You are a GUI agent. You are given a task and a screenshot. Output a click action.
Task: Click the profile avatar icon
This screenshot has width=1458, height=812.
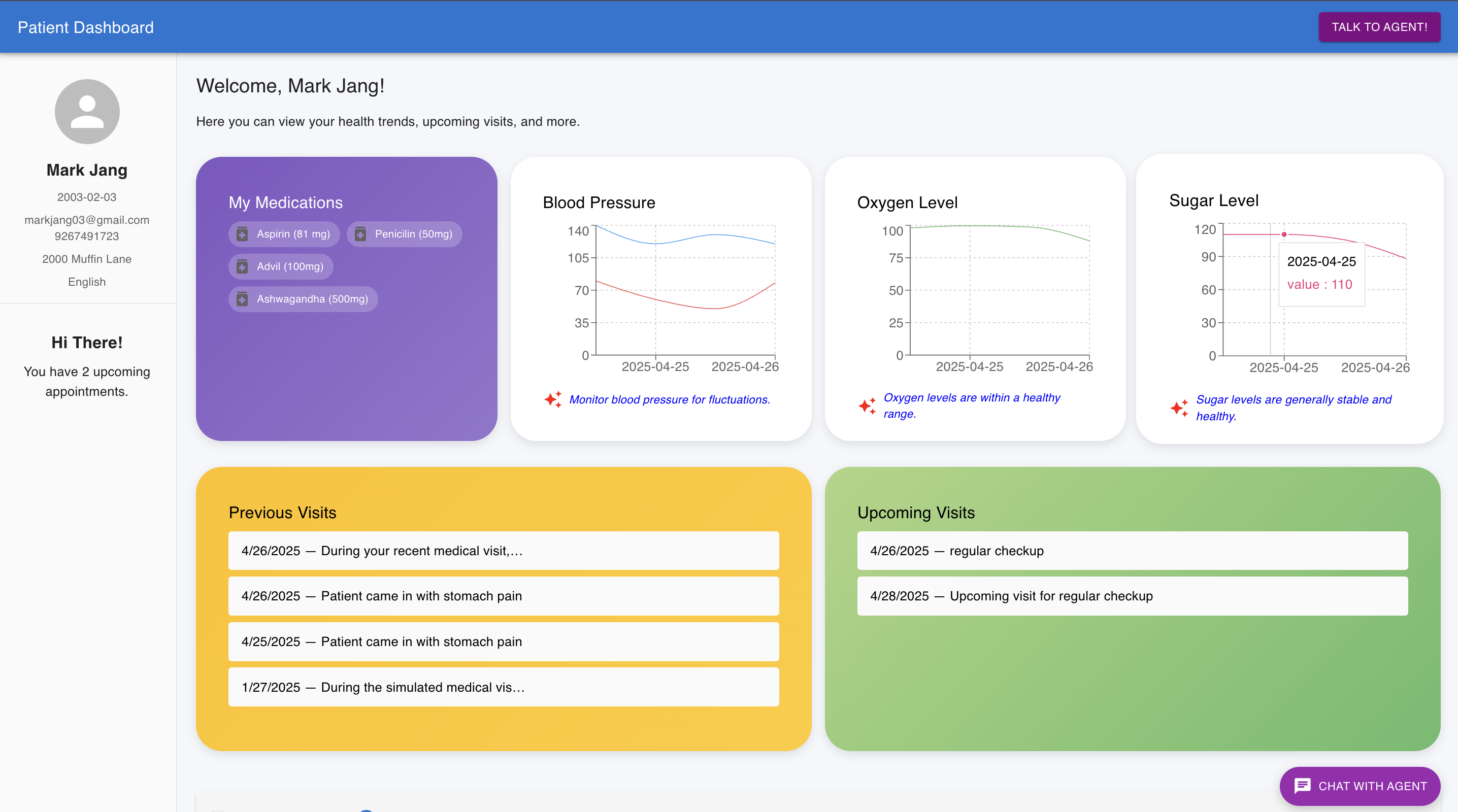[87, 112]
